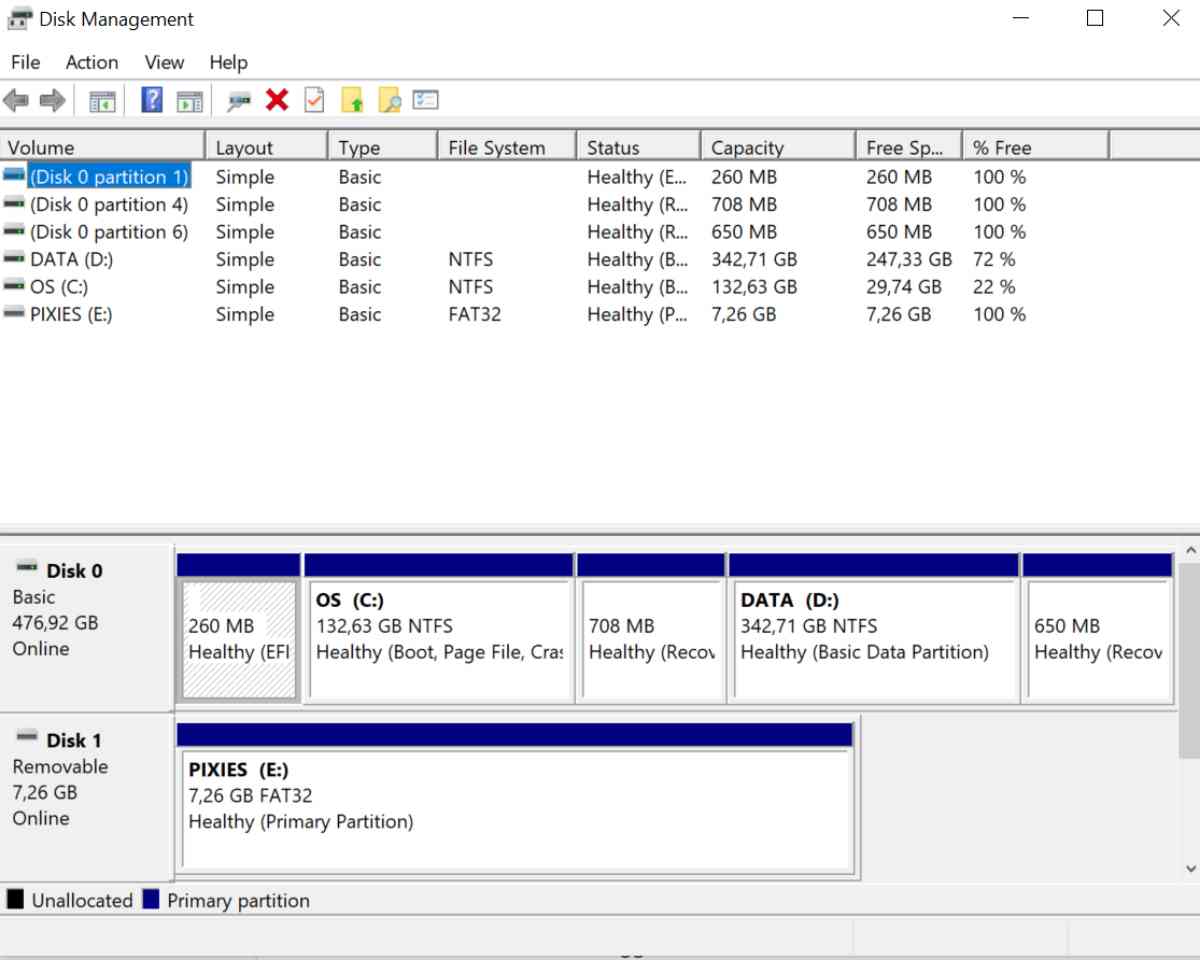The width and height of the screenshot is (1200, 960).
Task: Click the Back arrow in the toolbar
Action: 16,100
